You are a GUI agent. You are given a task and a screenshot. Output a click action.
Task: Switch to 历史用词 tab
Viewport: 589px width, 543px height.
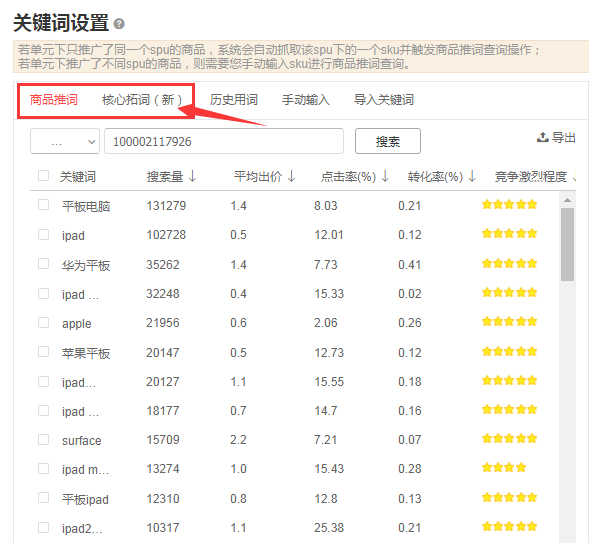(234, 100)
